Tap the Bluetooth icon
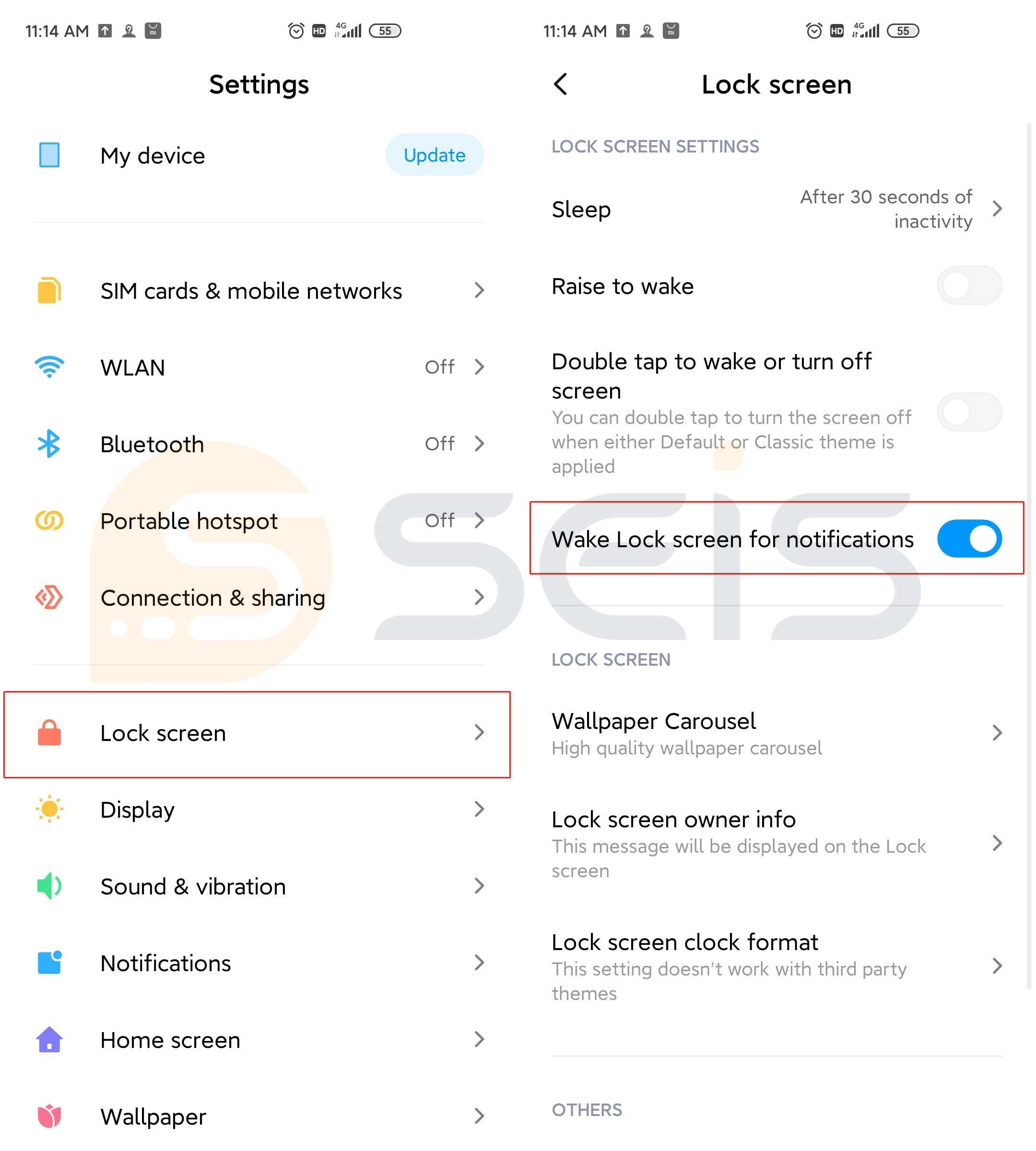This screenshot has width=1036, height=1151. pyautogui.click(x=49, y=443)
